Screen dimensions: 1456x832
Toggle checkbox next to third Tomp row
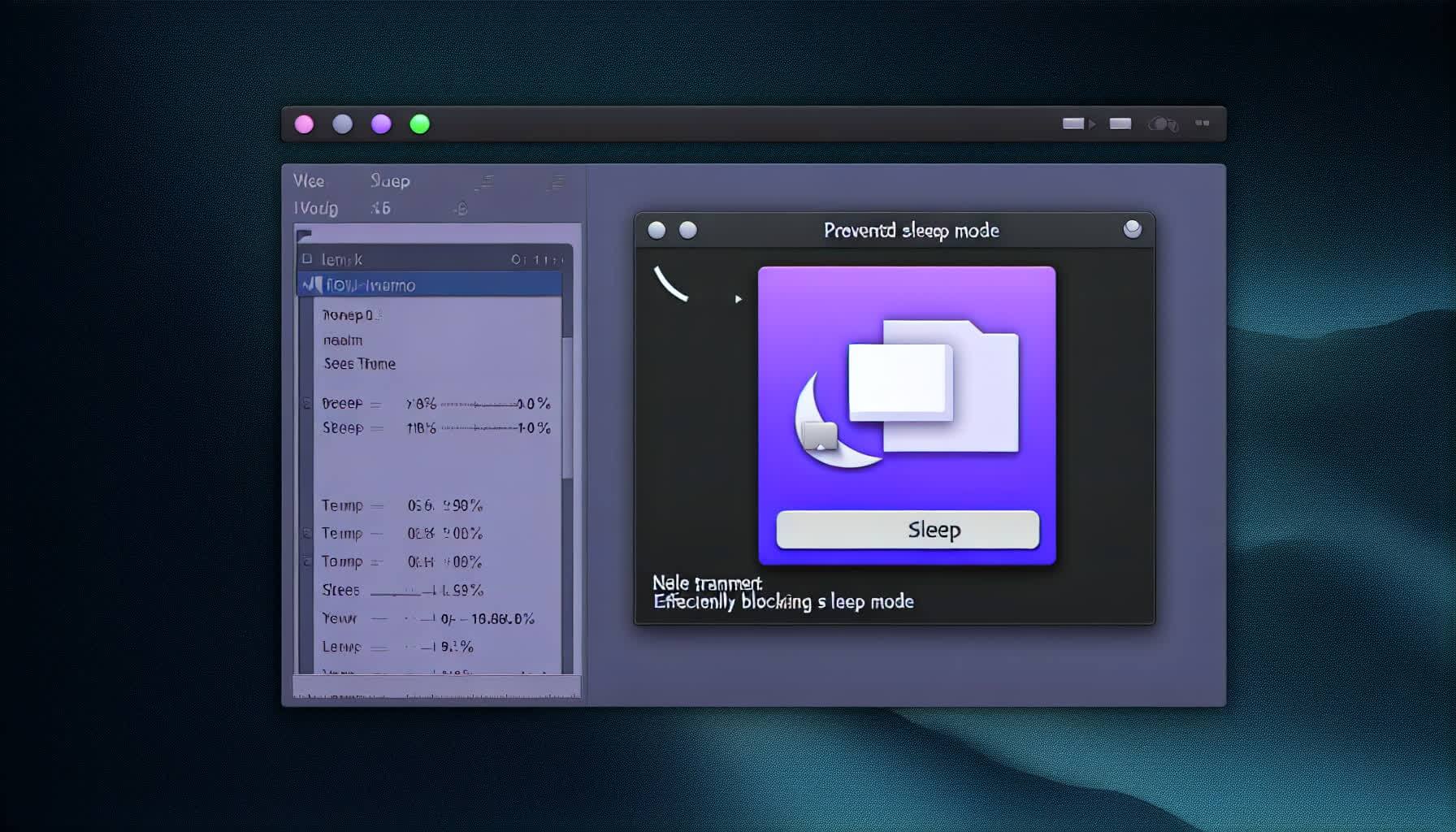point(307,561)
